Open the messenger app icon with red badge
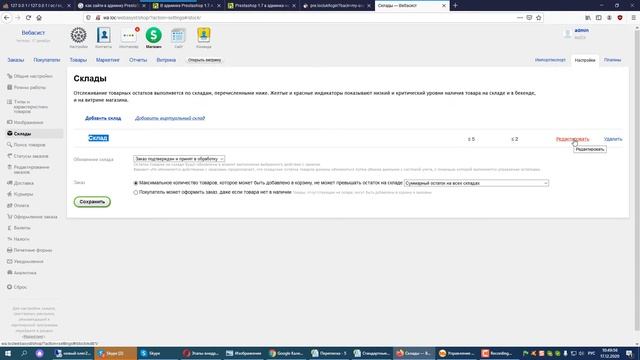This screenshot has width=640, height=360. [x=129, y=36]
